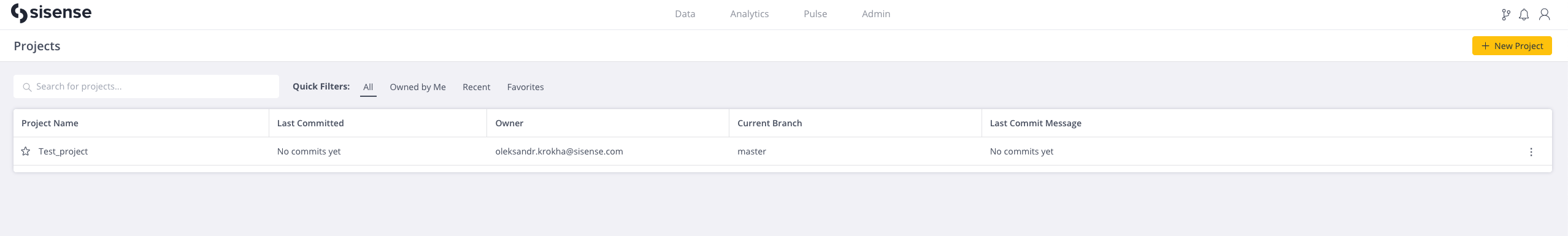The width and height of the screenshot is (1568, 236).
Task: Open the Admin menu
Action: click(x=876, y=13)
